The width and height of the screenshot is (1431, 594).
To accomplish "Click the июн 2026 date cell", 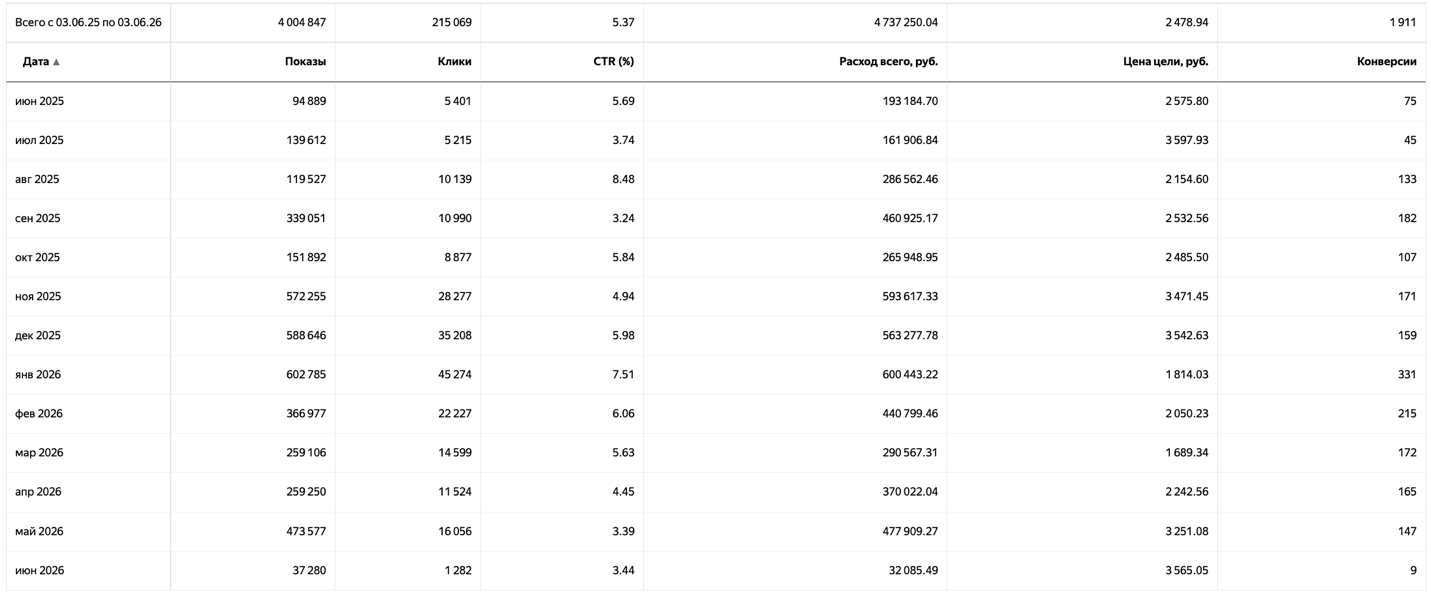I will click(40, 570).
